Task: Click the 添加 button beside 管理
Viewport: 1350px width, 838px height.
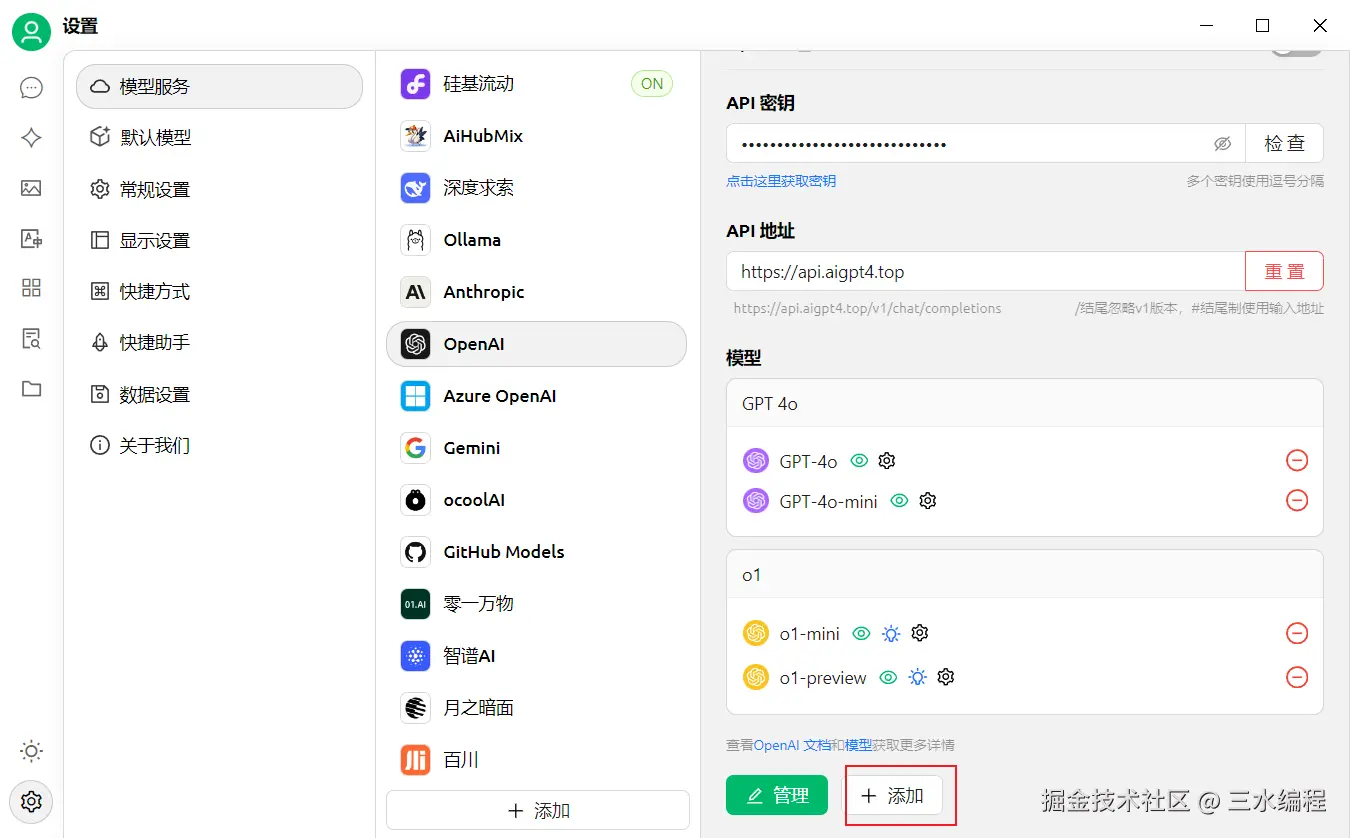Action: click(x=893, y=795)
